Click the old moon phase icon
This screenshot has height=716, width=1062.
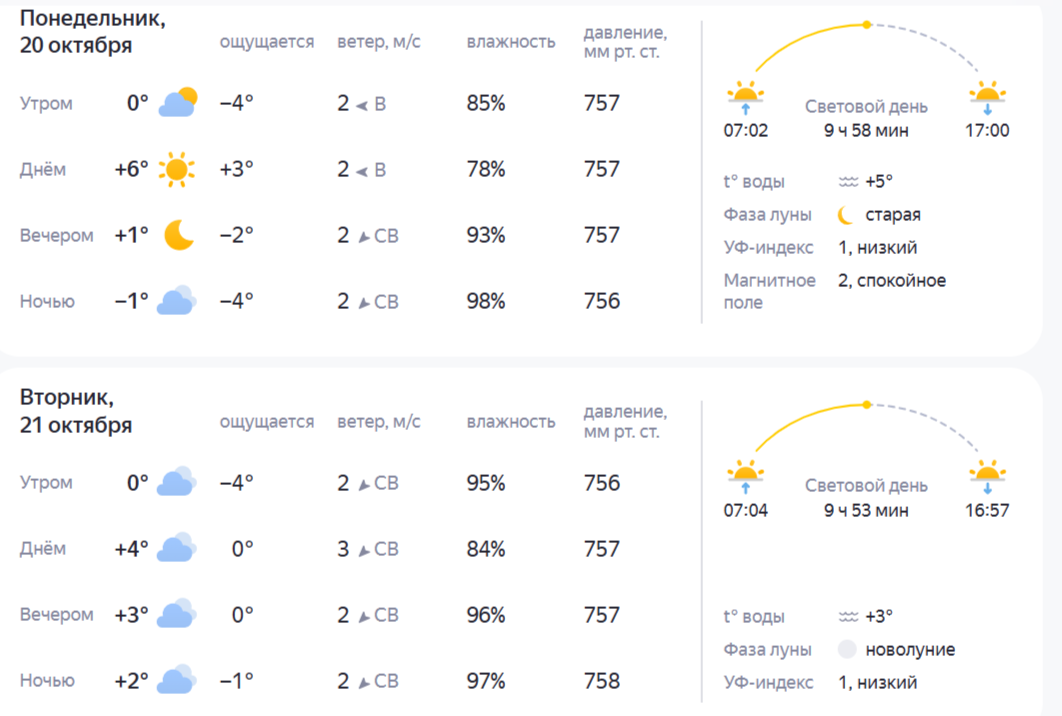point(847,215)
